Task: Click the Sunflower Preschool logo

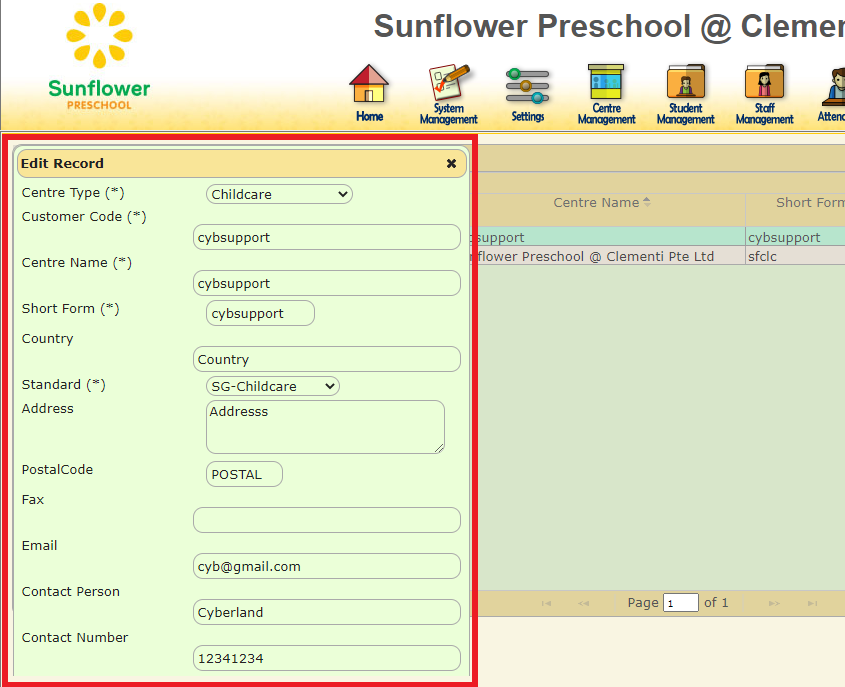Action: tap(99, 57)
